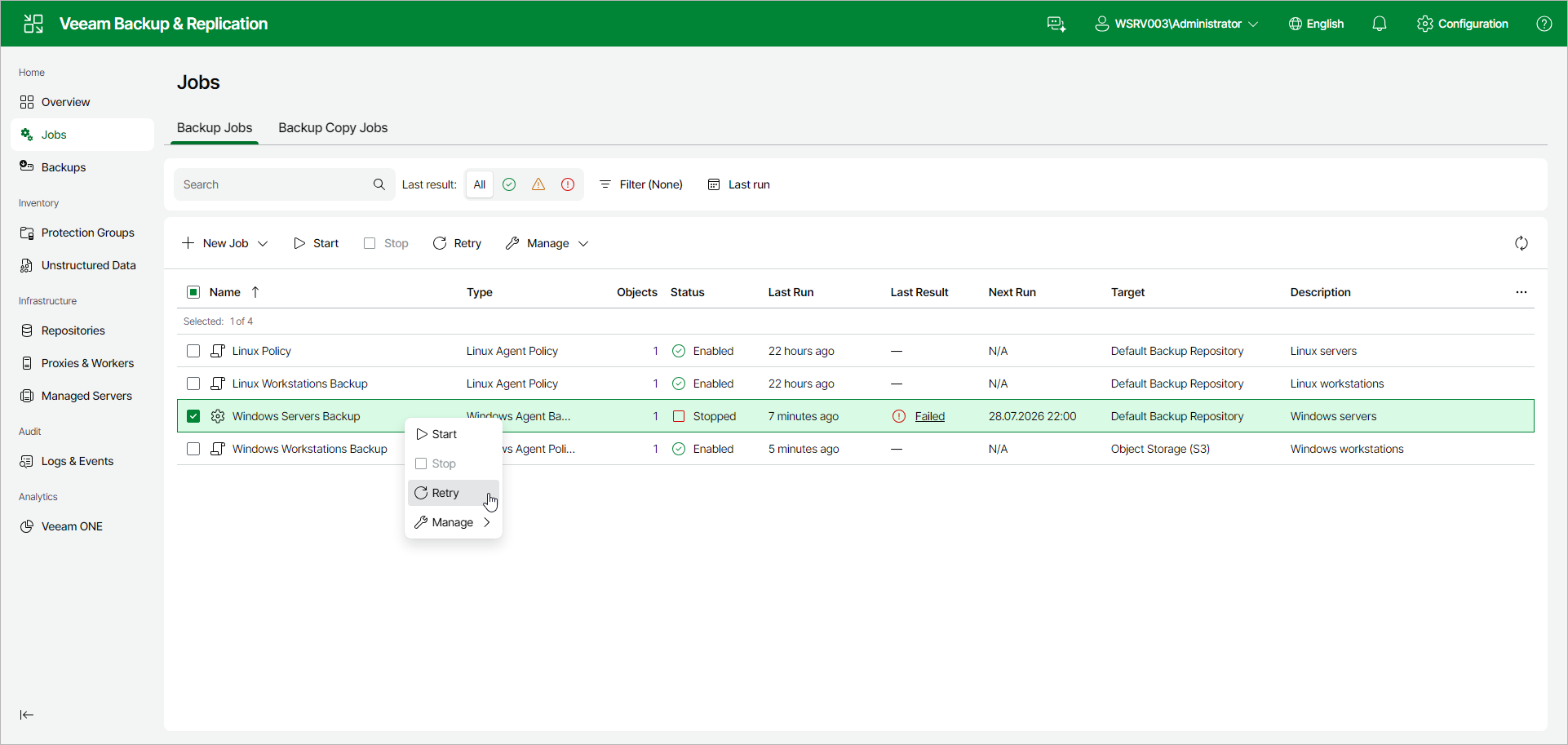Click the Stopped status icon
The width and height of the screenshot is (1568, 745).
[x=679, y=416]
